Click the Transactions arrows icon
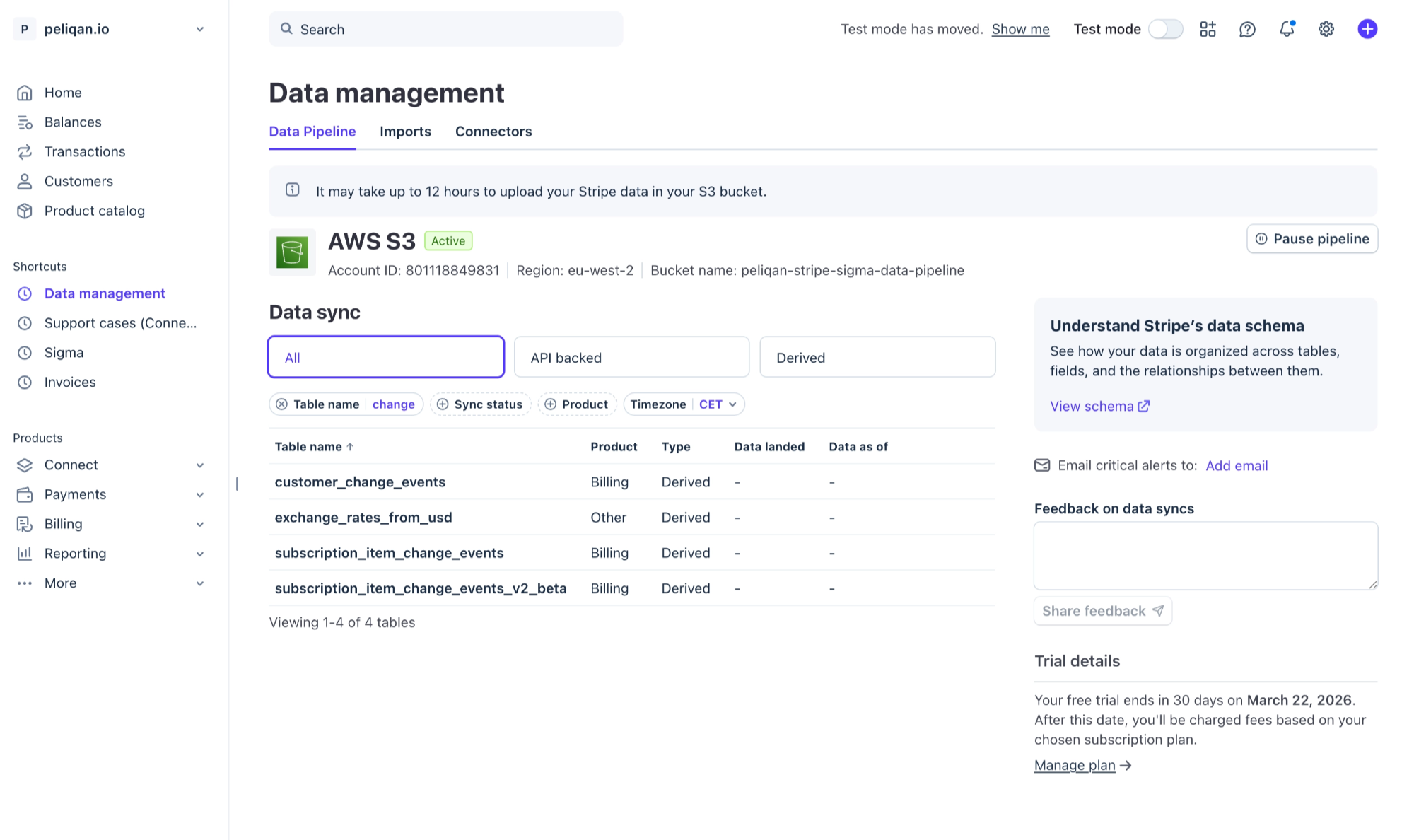1414x840 pixels. (25, 152)
